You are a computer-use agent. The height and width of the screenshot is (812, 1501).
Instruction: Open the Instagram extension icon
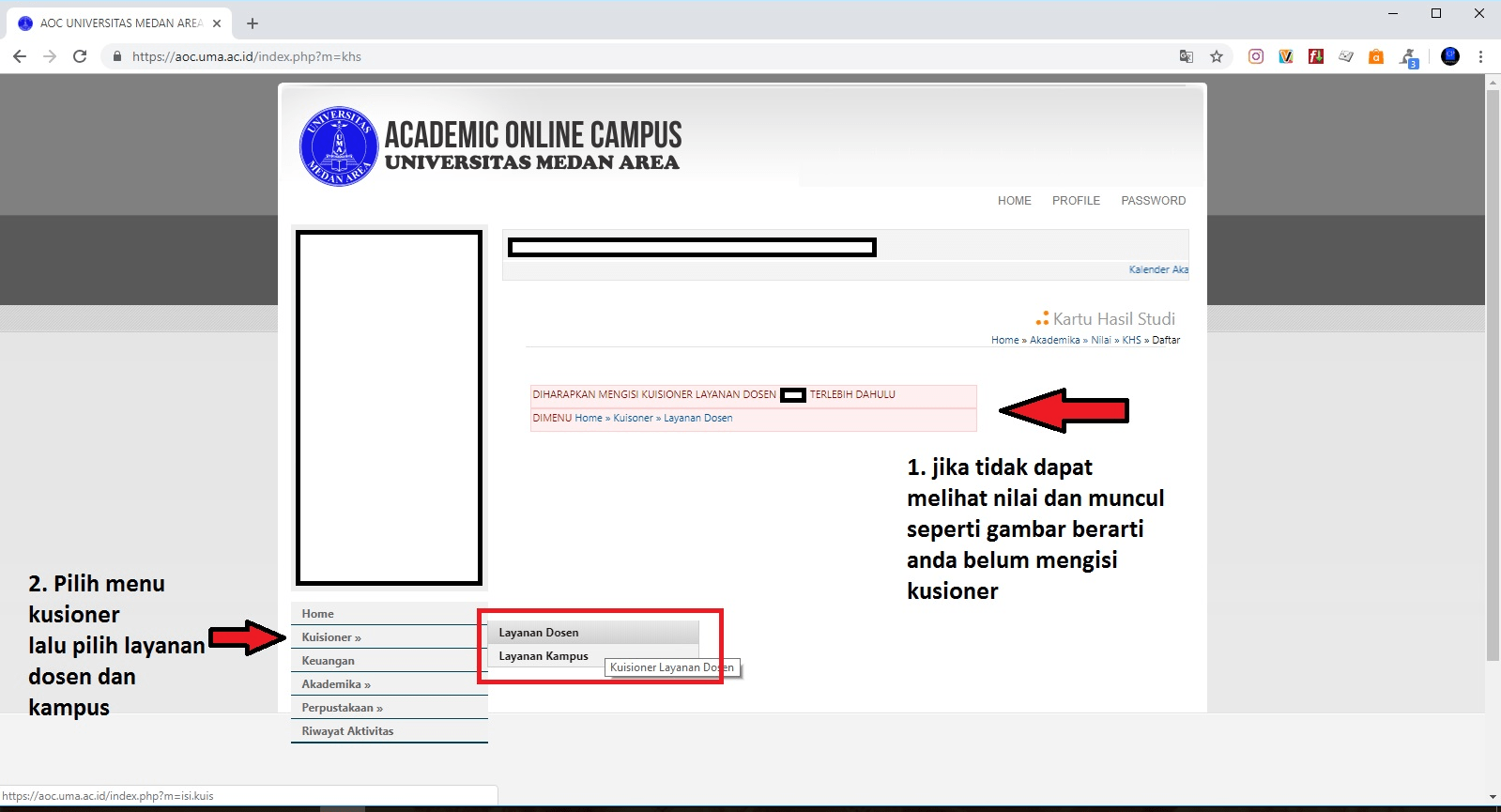(1256, 56)
